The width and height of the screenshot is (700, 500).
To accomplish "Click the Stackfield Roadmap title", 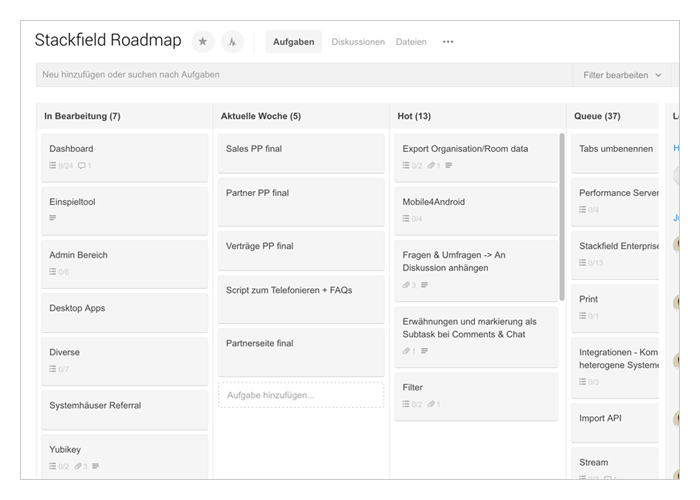I will (x=108, y=40).
